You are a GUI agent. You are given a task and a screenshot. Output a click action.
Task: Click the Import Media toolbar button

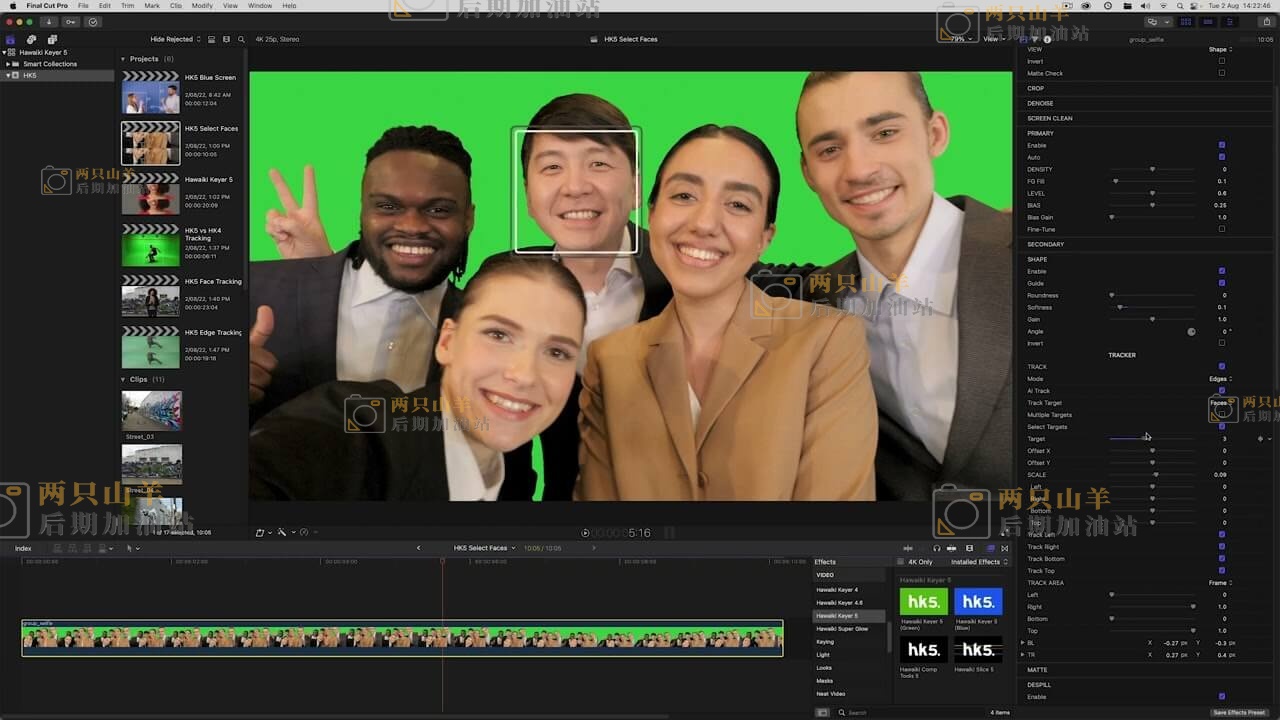(x=51, y=21)
